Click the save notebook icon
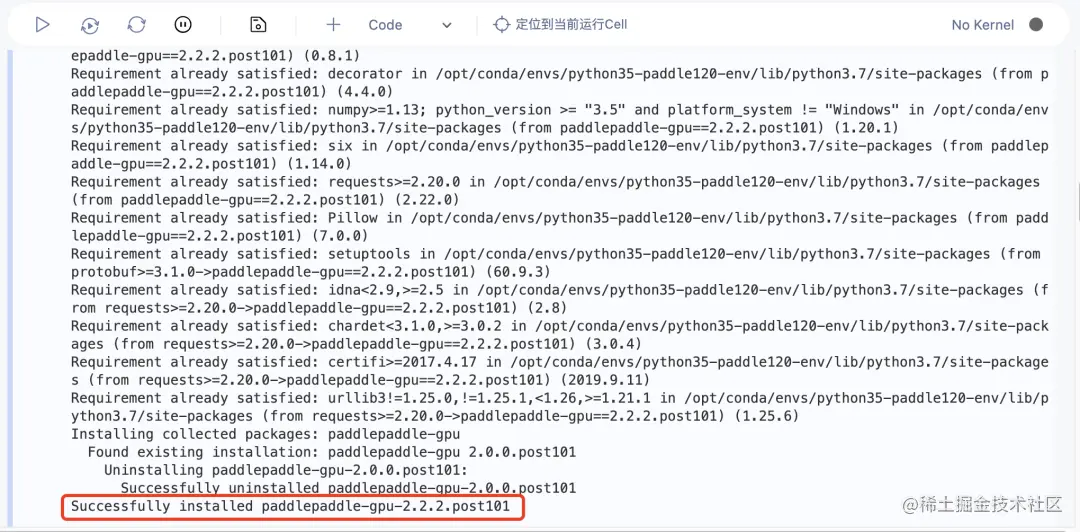Image resolution: width=1080 pixels, height=532 pixels. (x=258, y=25)
